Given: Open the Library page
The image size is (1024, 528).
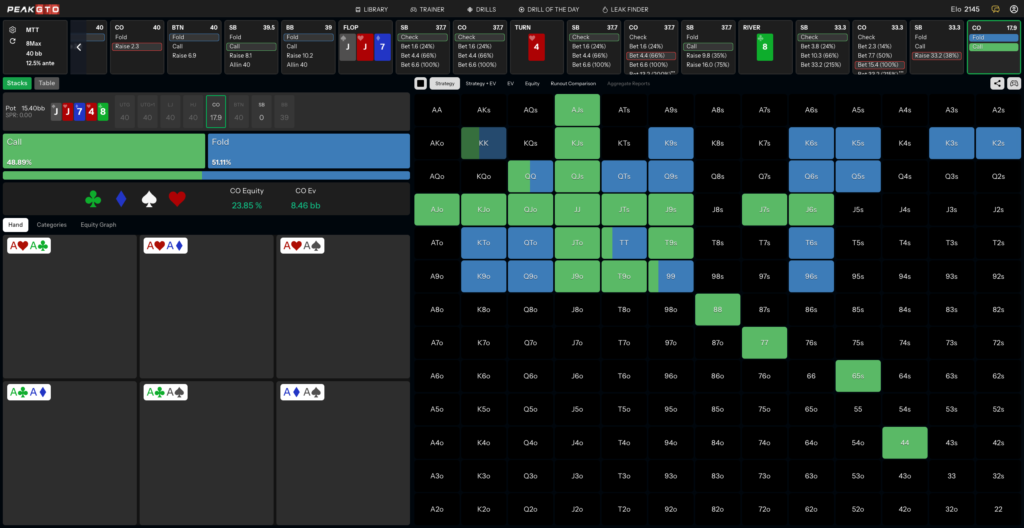Looking at the screenshot, I should (x=372, y=10).
